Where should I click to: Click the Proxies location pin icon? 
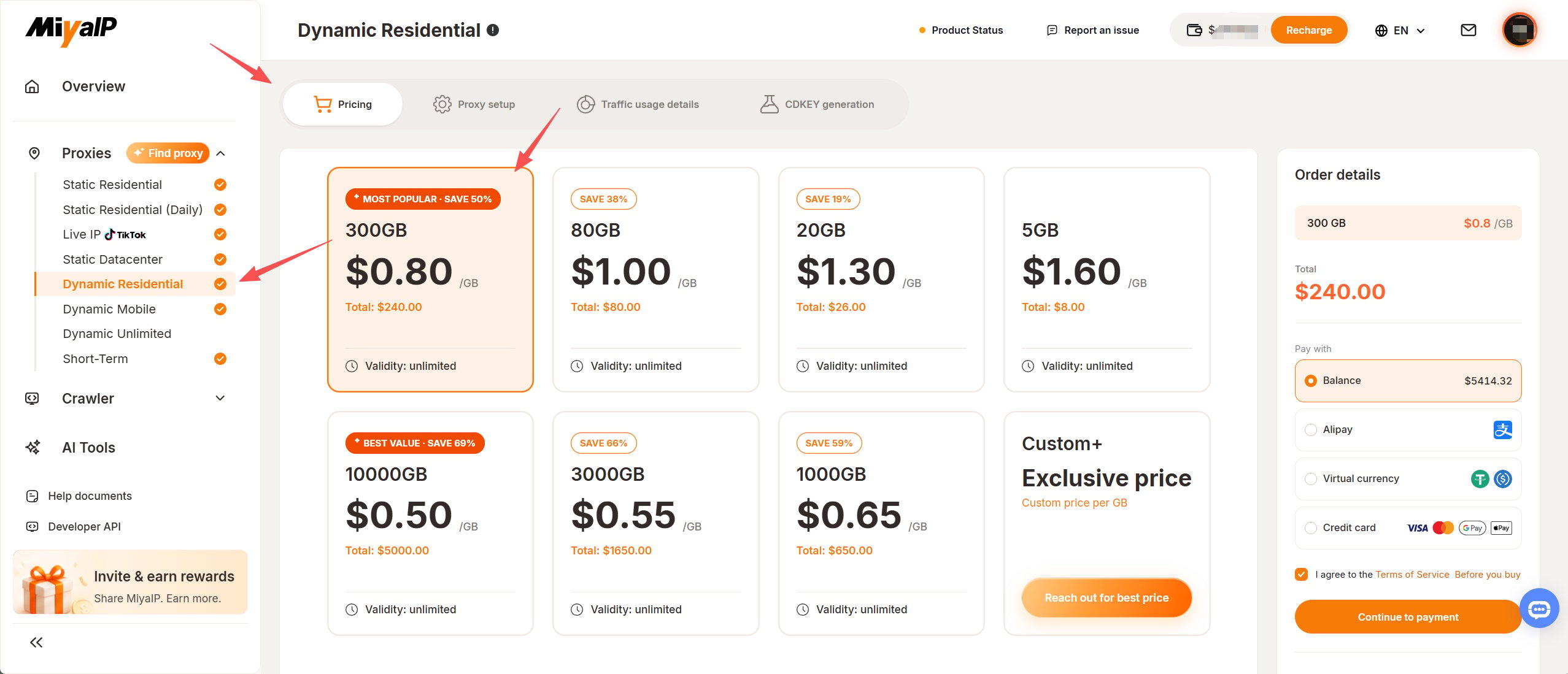pos(34,153)
